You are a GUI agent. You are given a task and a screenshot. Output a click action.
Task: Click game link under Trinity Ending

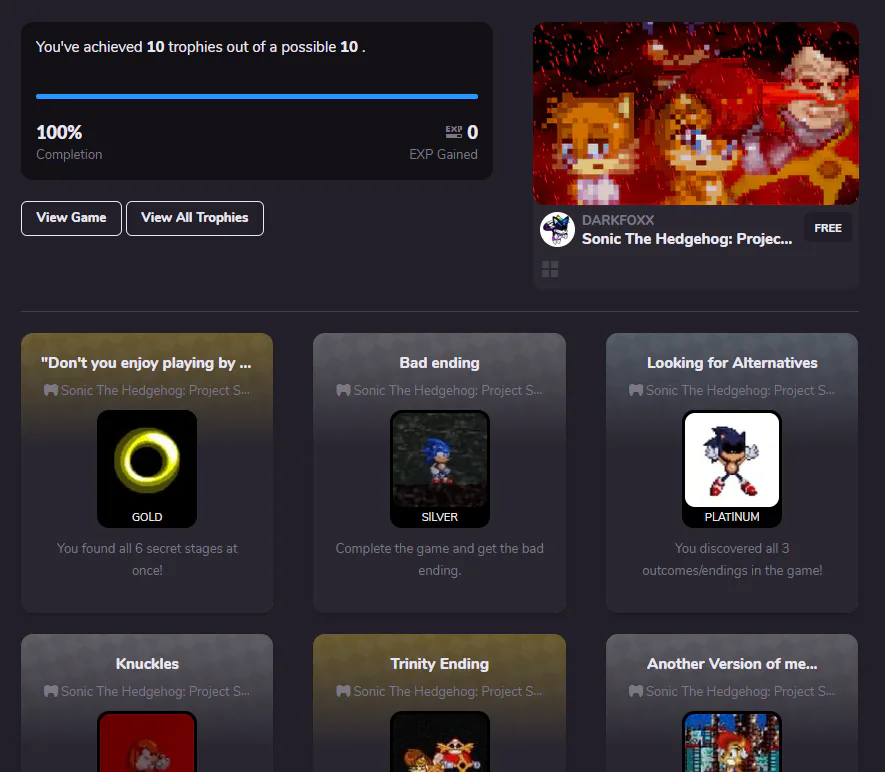(x=448, y=691)
